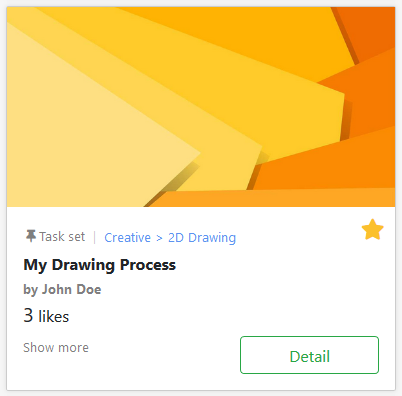Click the by John Doe author line
Viewport: 402px width, 396px height.
[62, 289]
